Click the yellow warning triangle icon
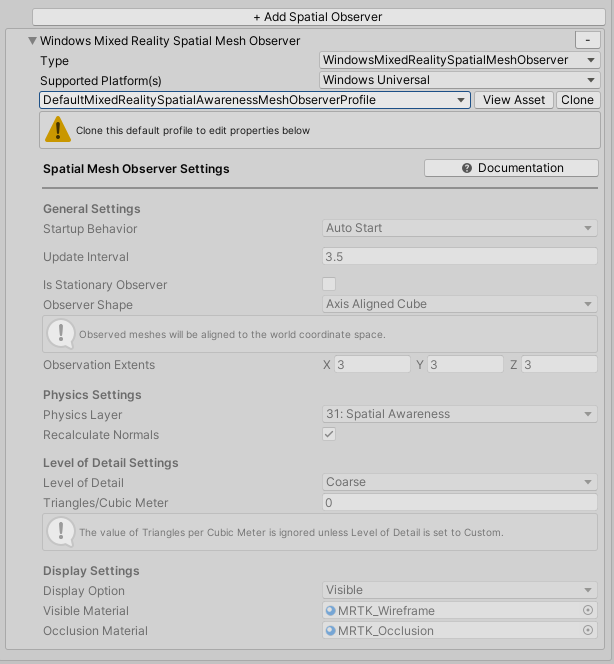Viewport: 614px width, 664px height. click(61, 130)
